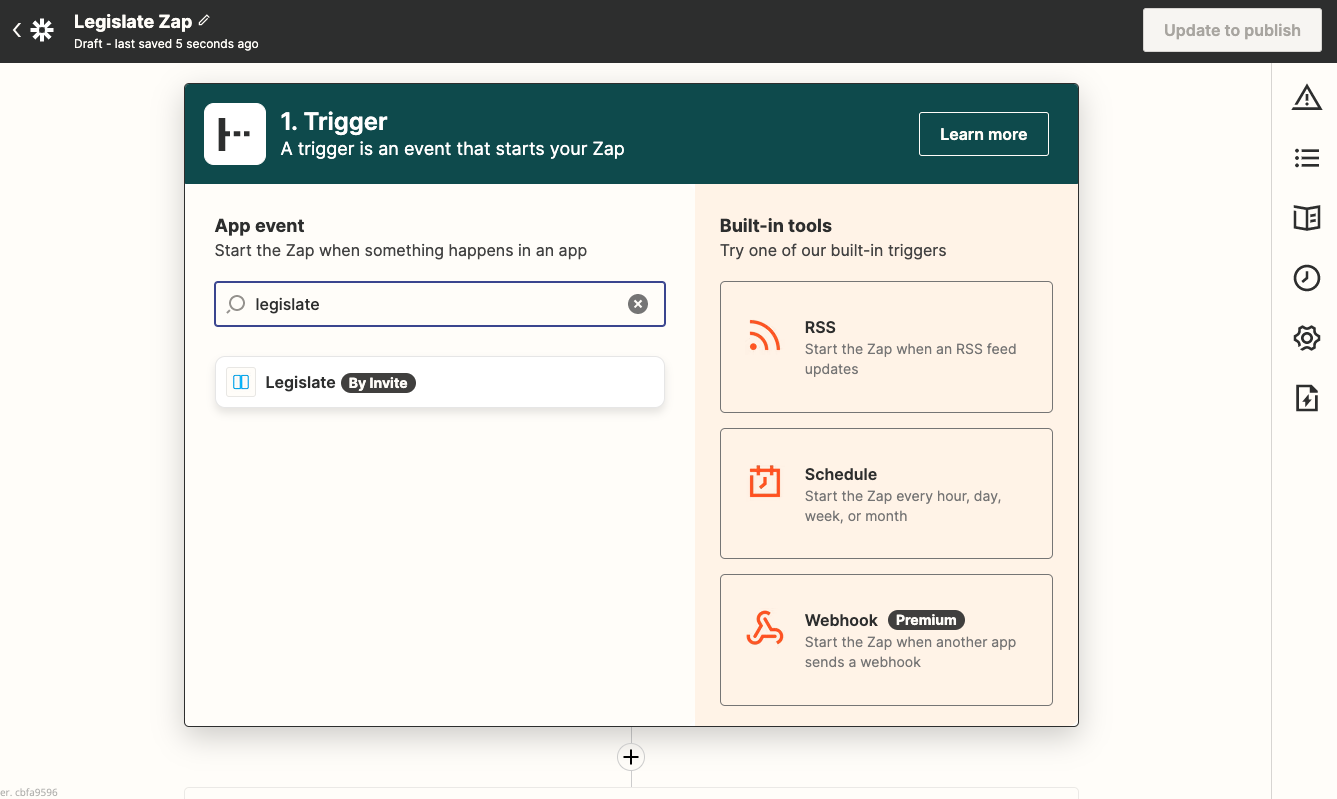Click the Premium badge on Webhook

[926, 620]
